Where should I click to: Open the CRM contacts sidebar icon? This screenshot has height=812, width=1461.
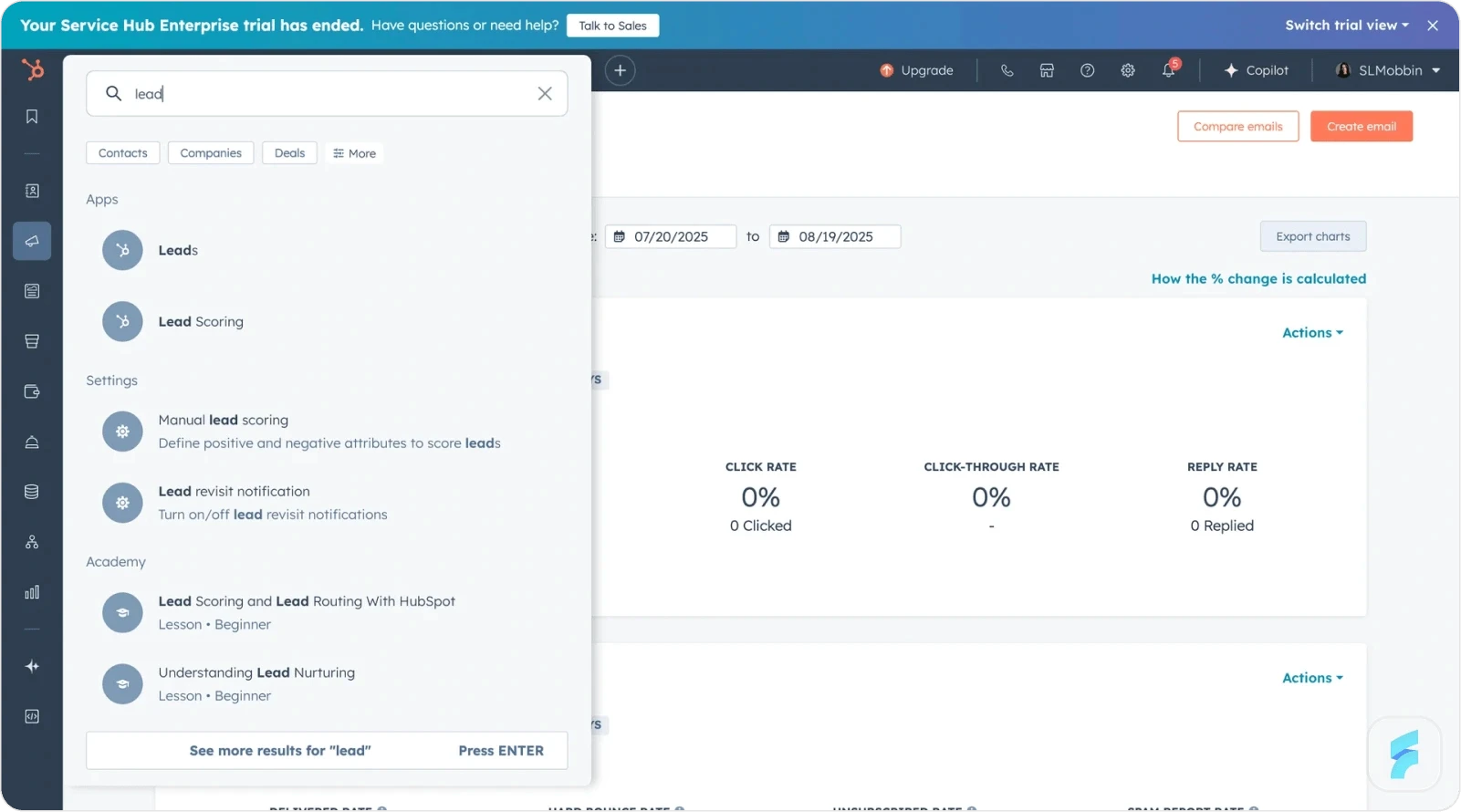32,191
